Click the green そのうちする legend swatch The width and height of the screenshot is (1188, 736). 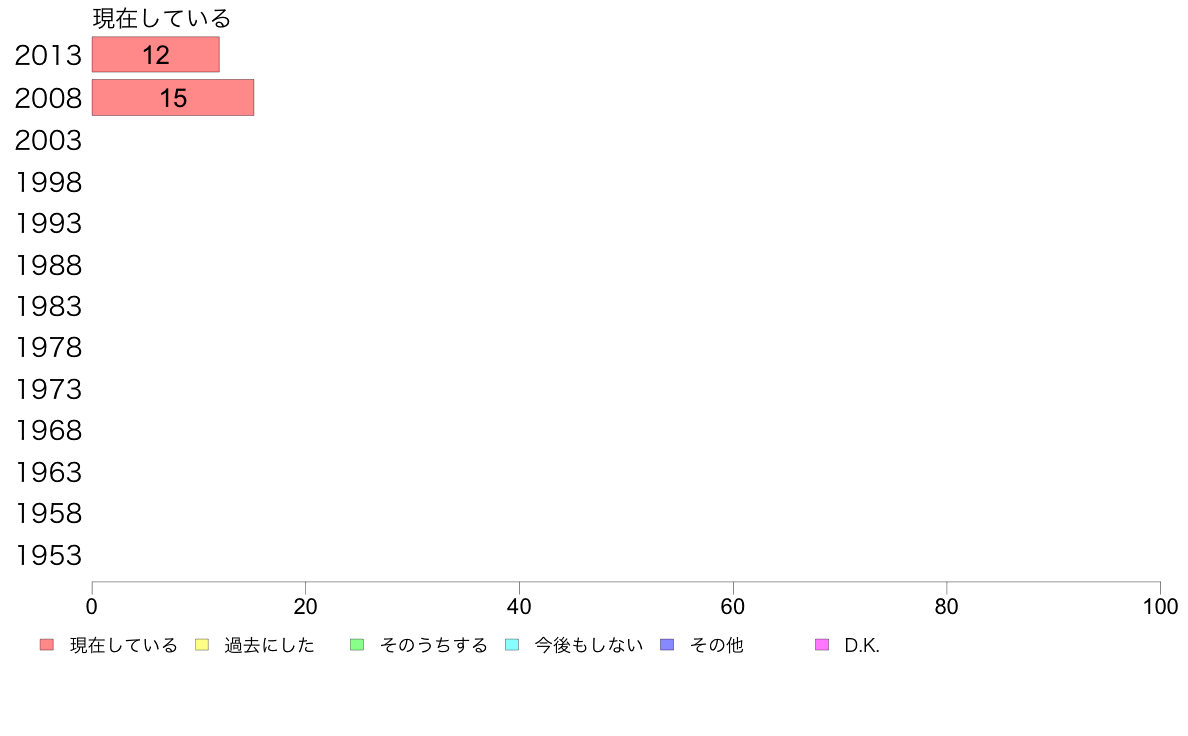(357, 645)
